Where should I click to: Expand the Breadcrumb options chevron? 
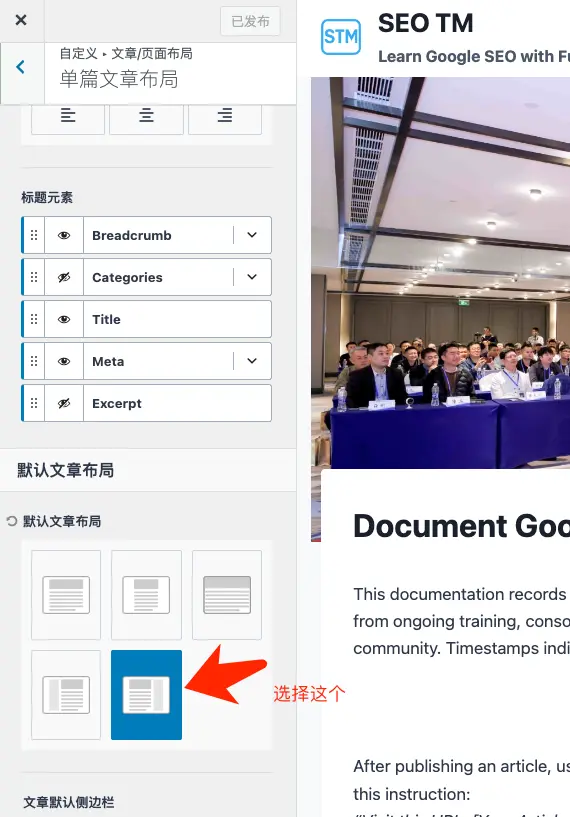252,235
